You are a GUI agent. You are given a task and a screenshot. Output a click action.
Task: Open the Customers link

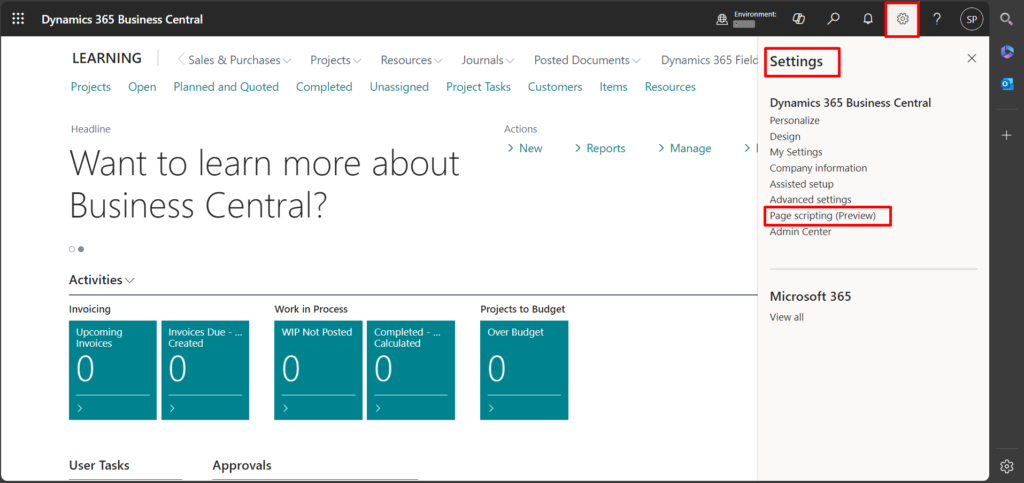[555, 87]
